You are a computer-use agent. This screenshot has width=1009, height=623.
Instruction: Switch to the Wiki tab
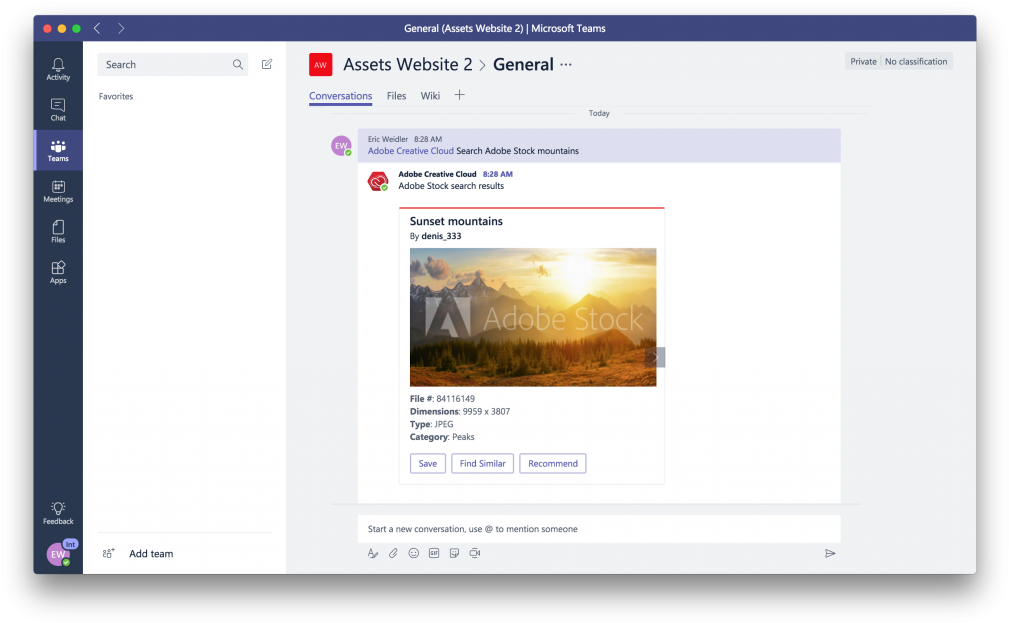tap(430, 96)
